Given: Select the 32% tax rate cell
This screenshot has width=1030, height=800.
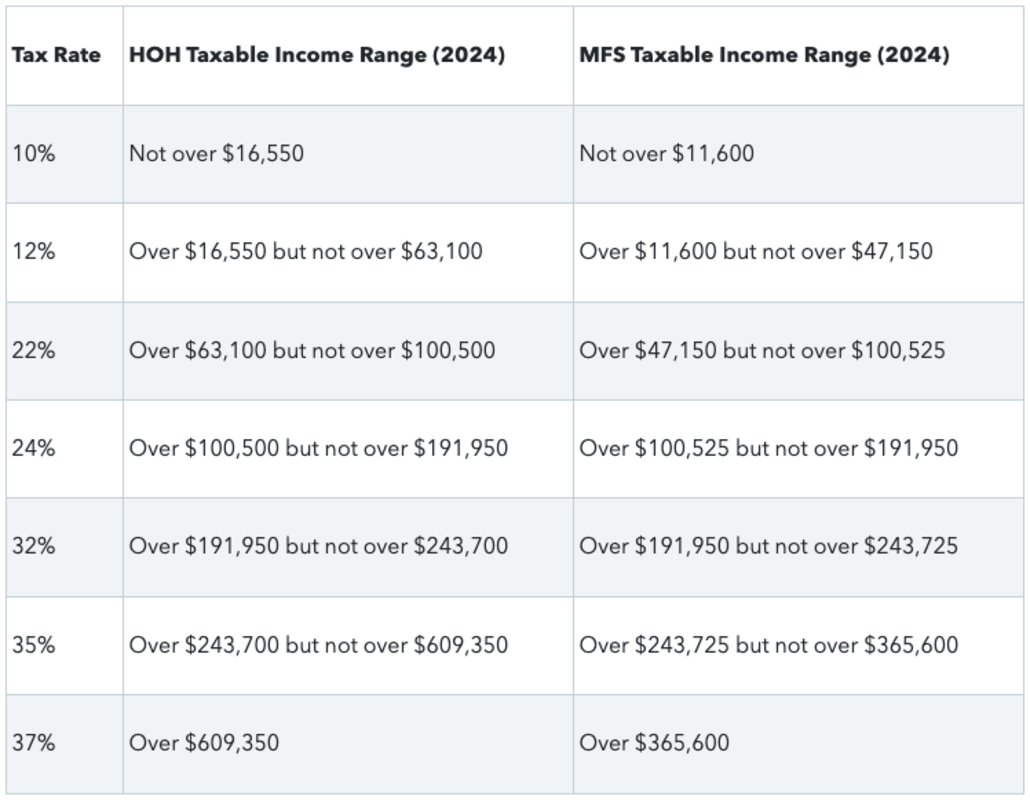Looking at the screenshot, I should coord(34,546).
